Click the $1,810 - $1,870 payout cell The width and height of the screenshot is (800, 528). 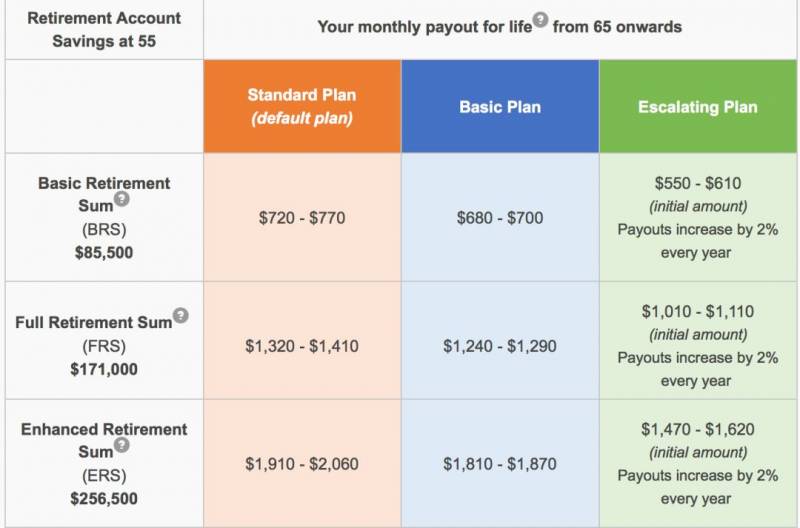[500, 464]
